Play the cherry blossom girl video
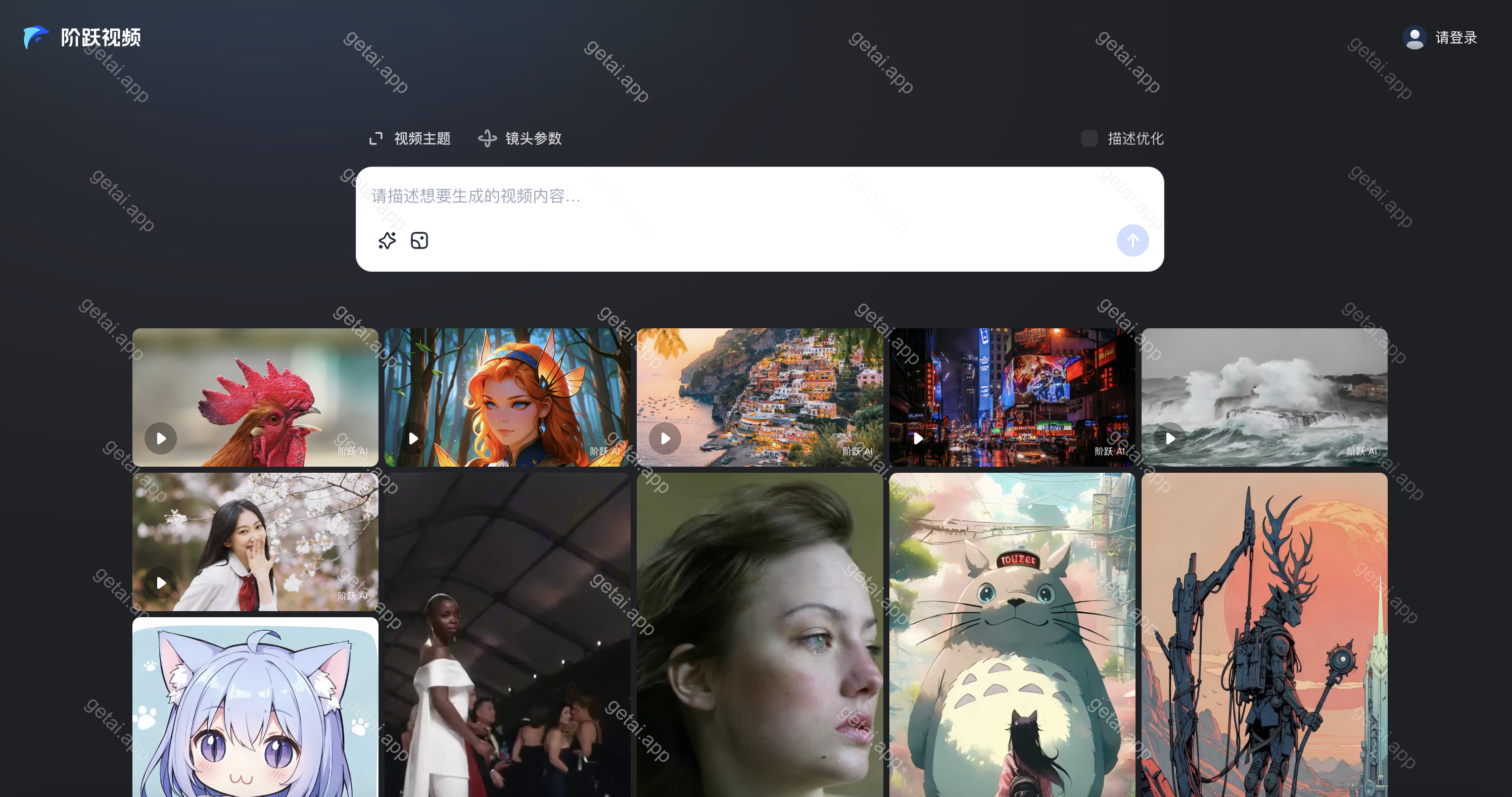This screenshot has width=1512, height=797. [x=160, y=582]
